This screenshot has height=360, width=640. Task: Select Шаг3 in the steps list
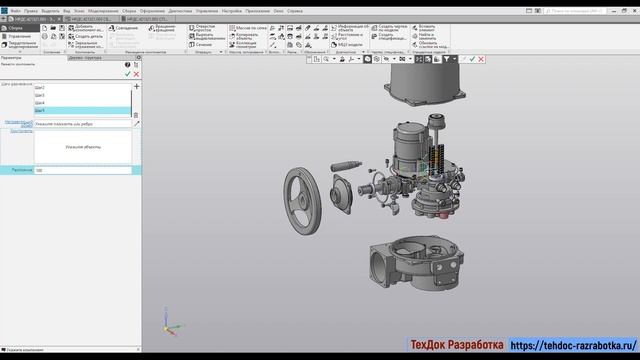point(83,96)
